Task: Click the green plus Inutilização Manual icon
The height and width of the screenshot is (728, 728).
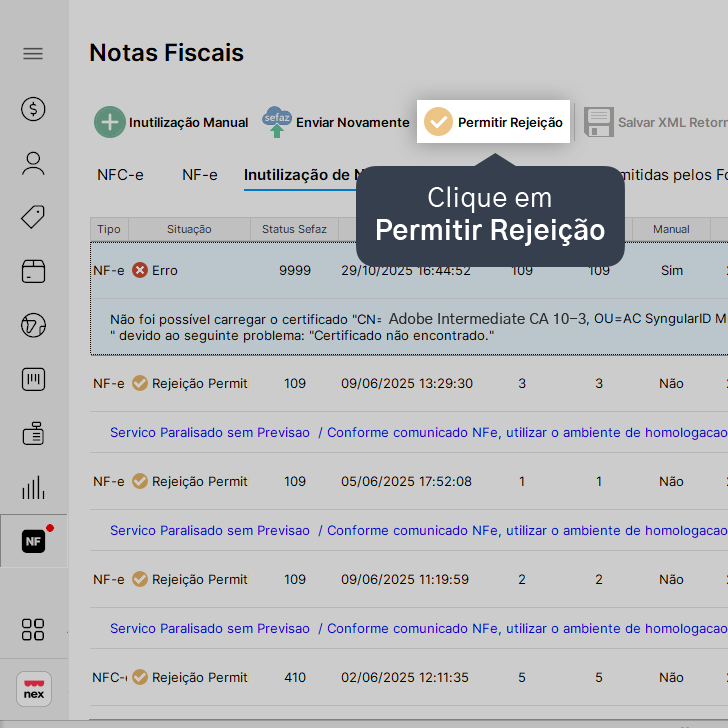Action: 110,122
